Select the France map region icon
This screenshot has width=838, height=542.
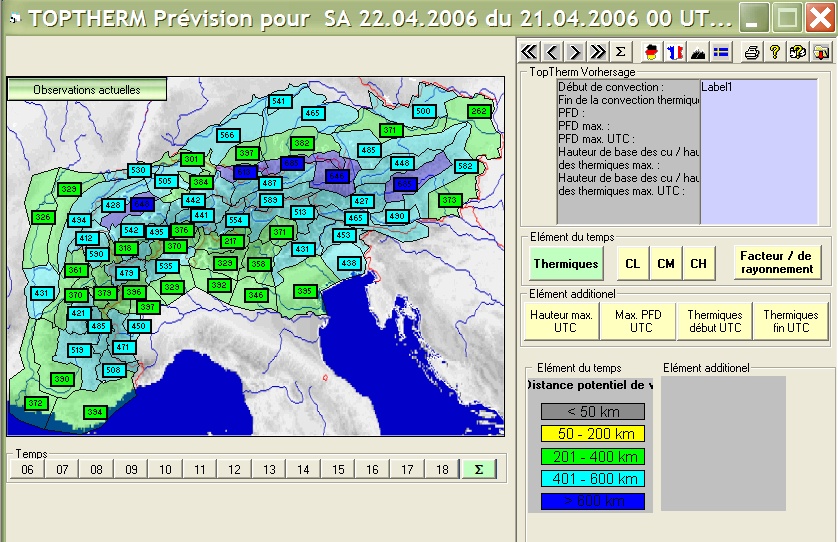point(674,52)
